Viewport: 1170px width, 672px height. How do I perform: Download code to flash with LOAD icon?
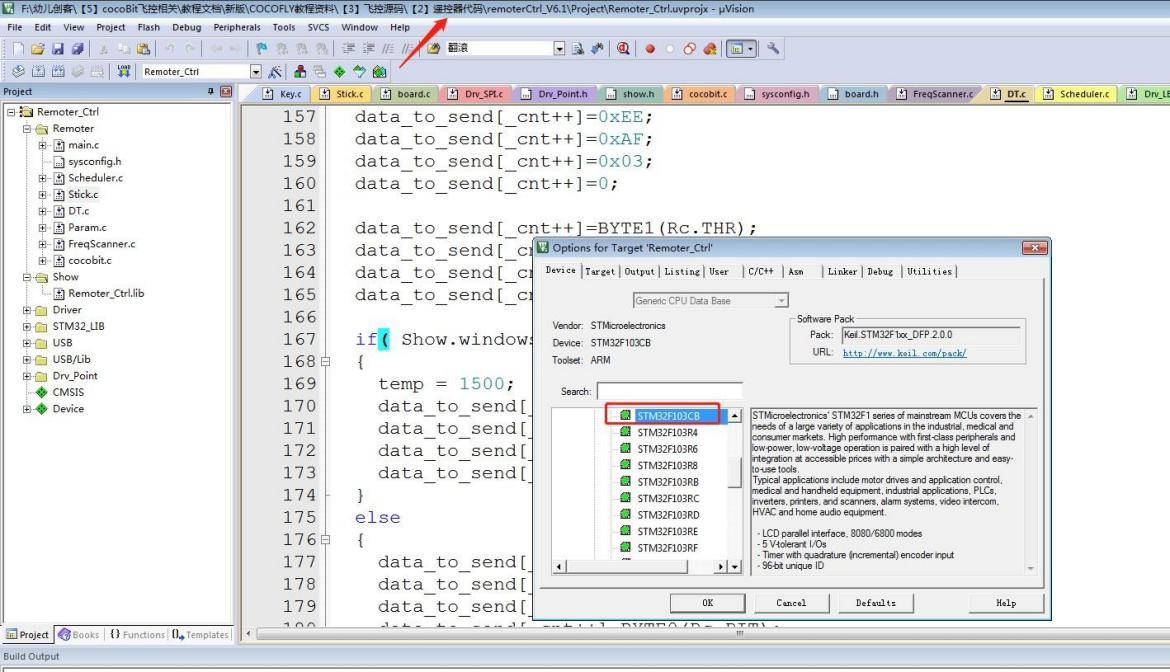(124, 72)
